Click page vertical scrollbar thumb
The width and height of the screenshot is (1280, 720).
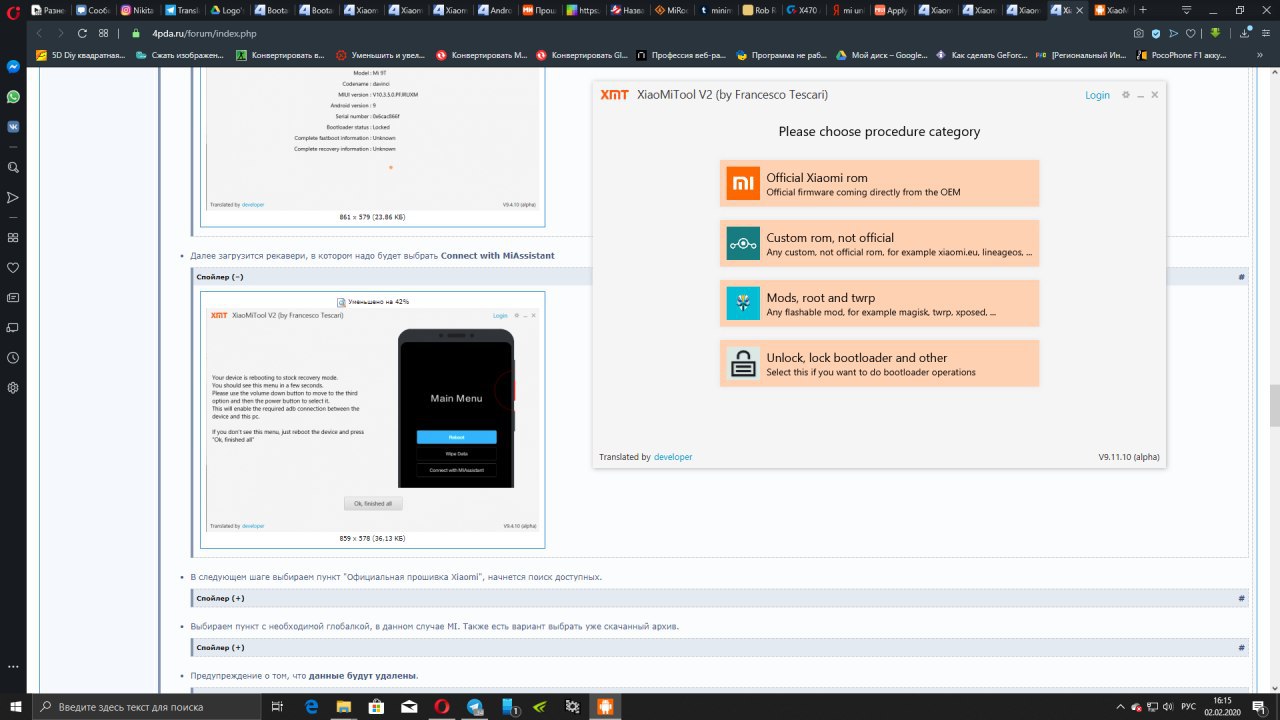tap(1274, 405)
